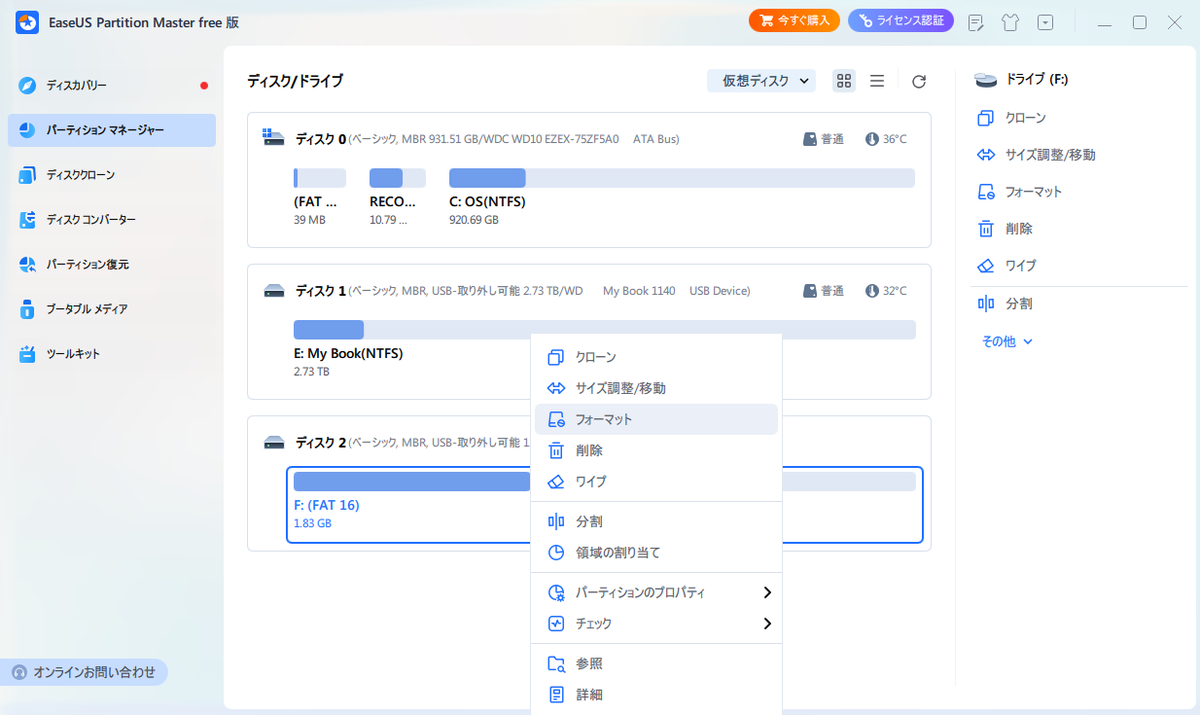Click 今すぐ購入 button

[x=794, y=21]
